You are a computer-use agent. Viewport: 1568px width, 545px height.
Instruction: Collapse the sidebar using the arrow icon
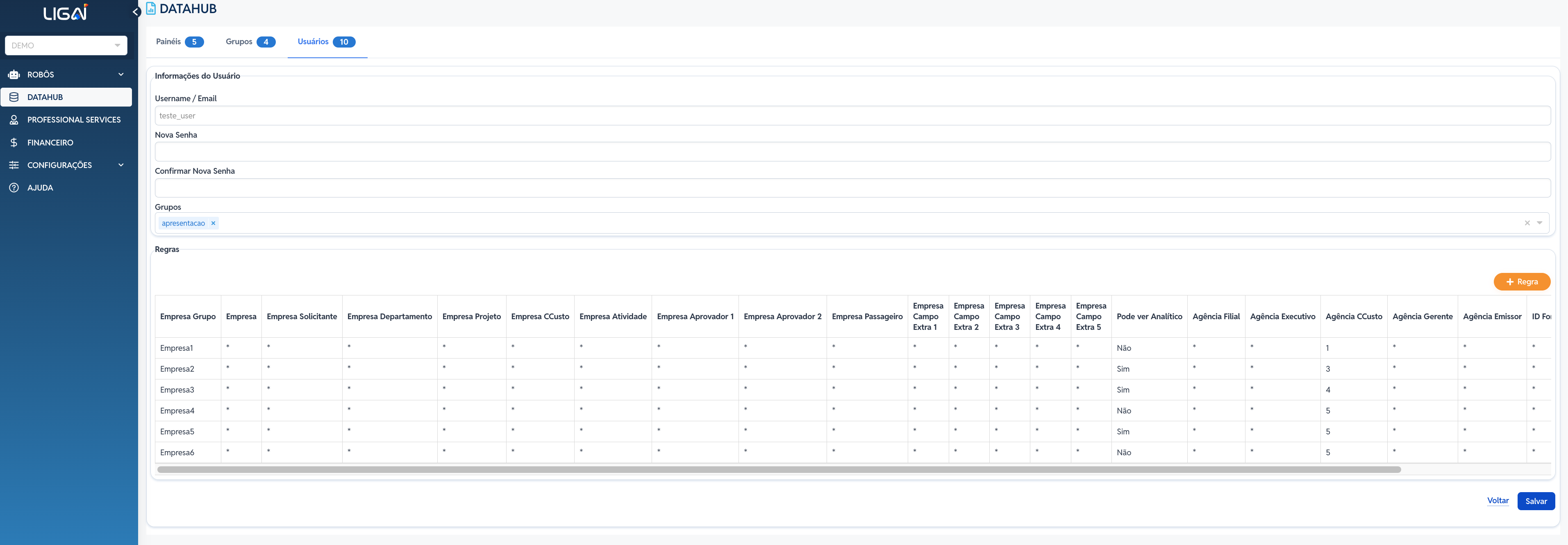136,11
